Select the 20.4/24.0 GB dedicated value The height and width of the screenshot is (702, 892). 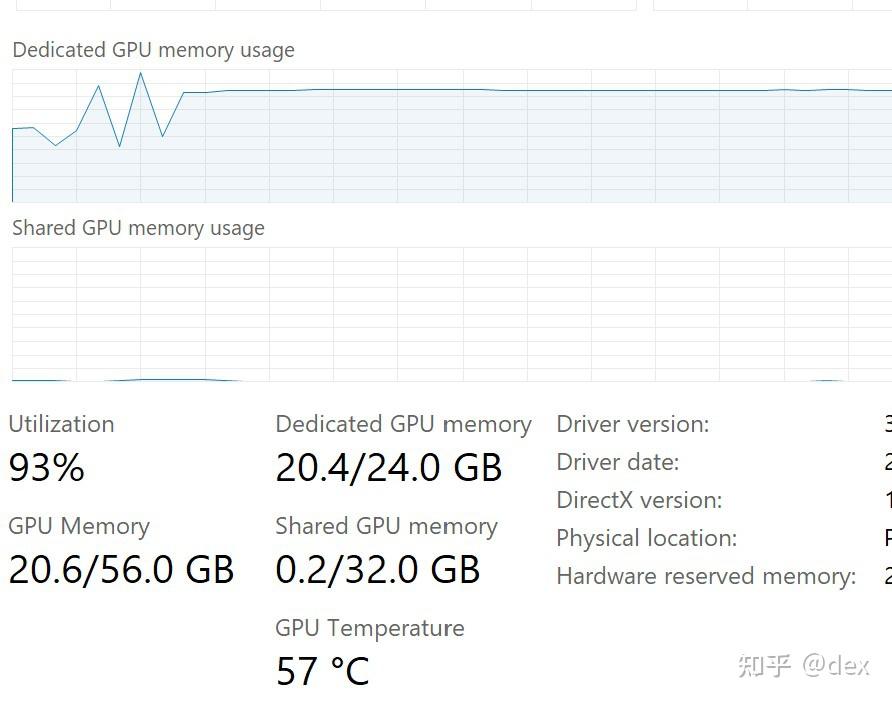pos(388,468)
